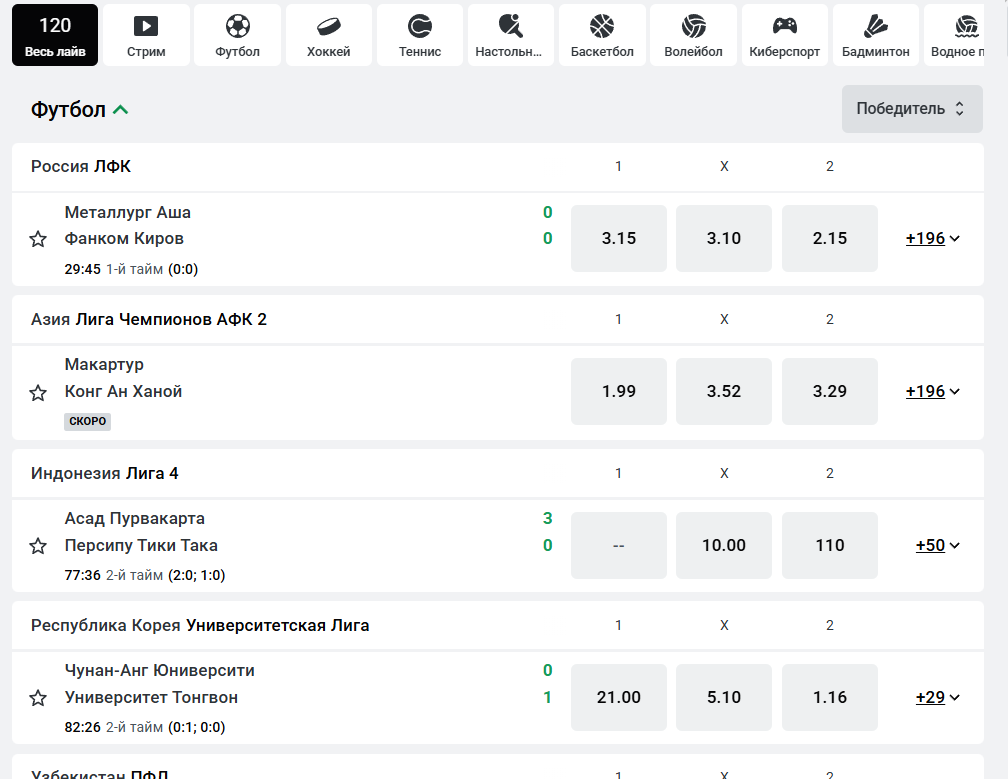This screenshot has height=779, width=1008.
Task: Open the Стрим (stream) category icon
Action: click(x=146, y=26)
